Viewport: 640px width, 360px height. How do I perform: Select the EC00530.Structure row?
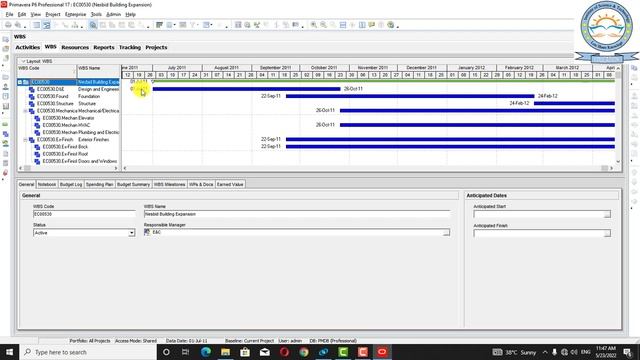[69, 104]
